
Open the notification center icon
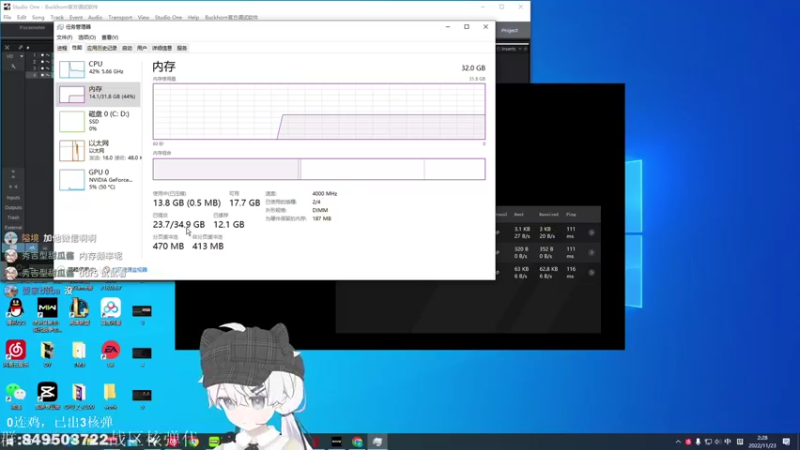[786, 442]
